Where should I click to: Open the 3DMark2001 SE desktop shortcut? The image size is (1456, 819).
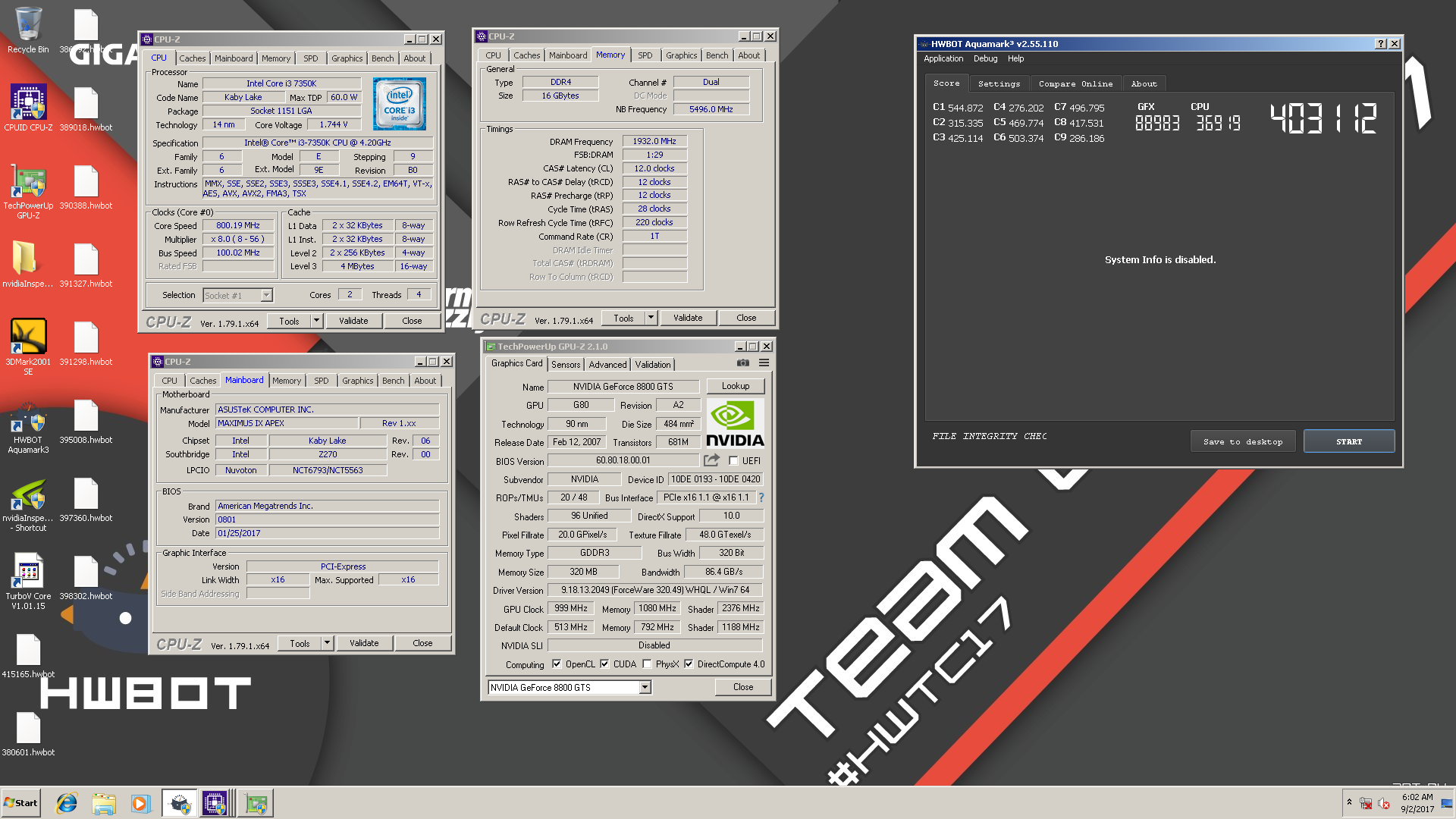coord(28,347)
